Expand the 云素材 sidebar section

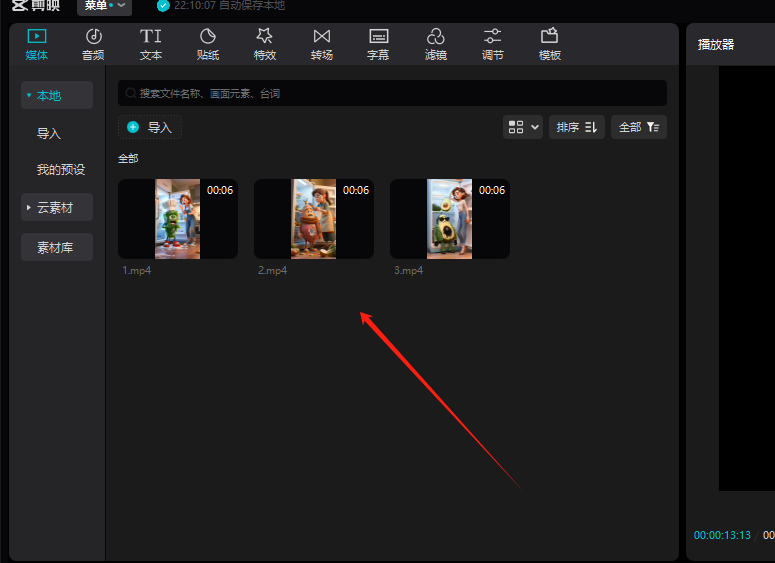(56, 208)
